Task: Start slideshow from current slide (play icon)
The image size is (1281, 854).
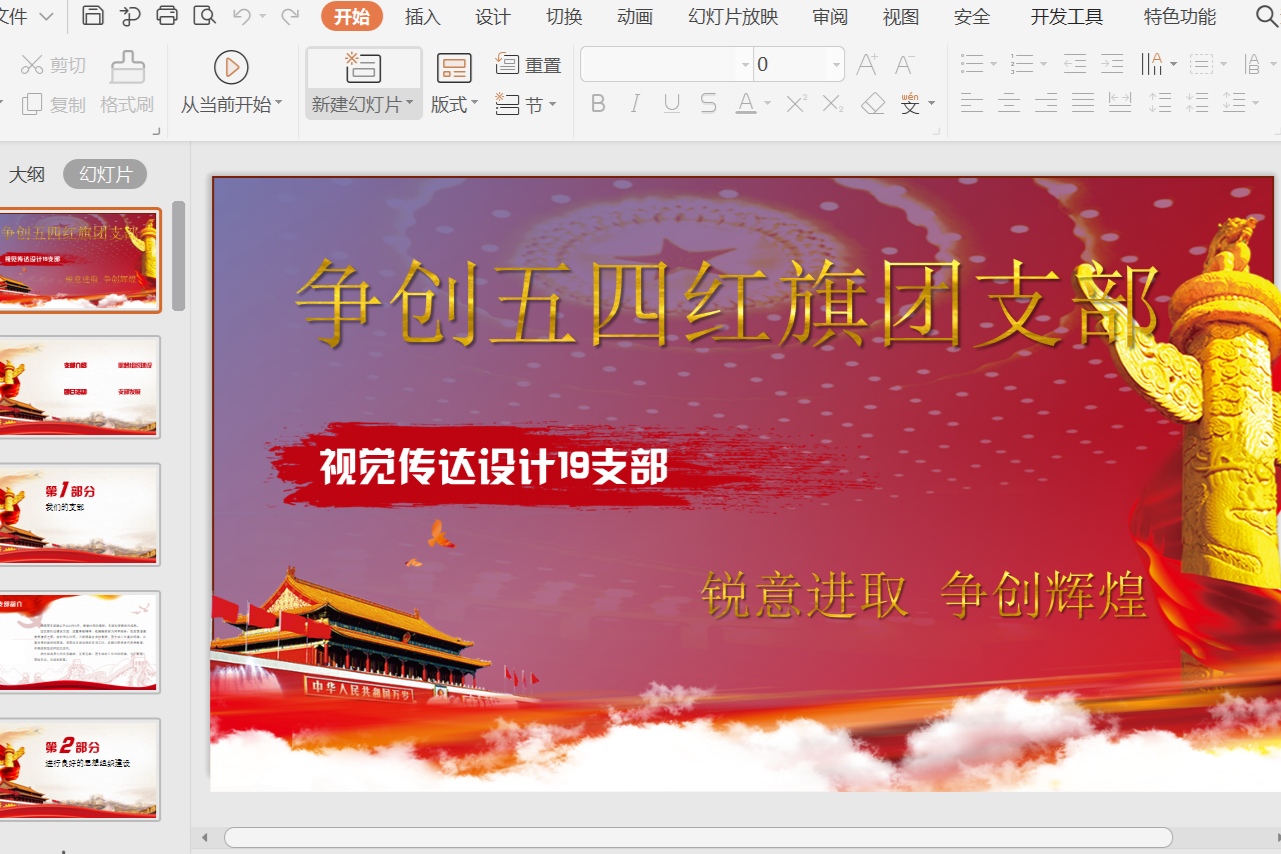Action: [231, 67]
